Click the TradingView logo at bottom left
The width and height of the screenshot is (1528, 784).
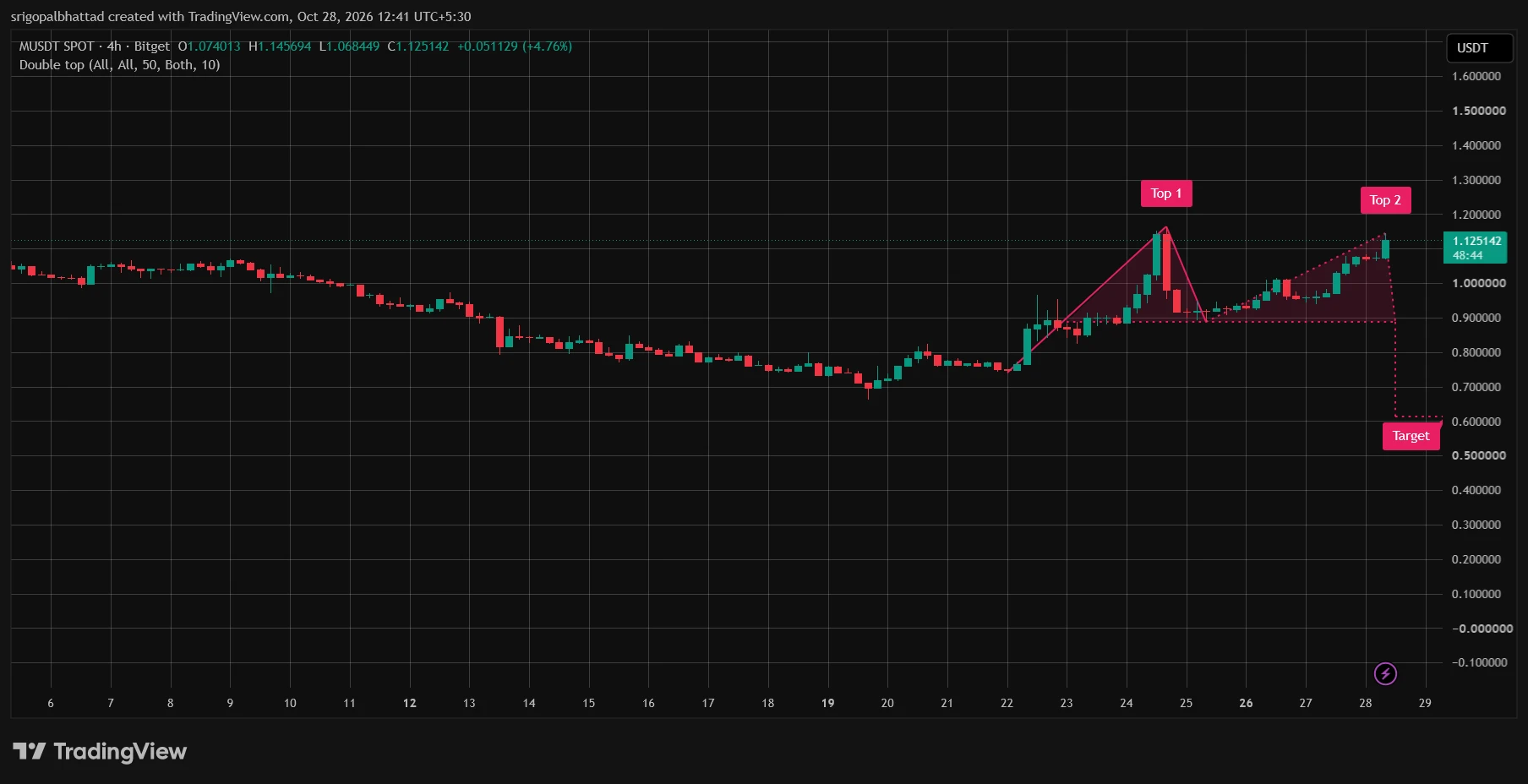[100, 751]
